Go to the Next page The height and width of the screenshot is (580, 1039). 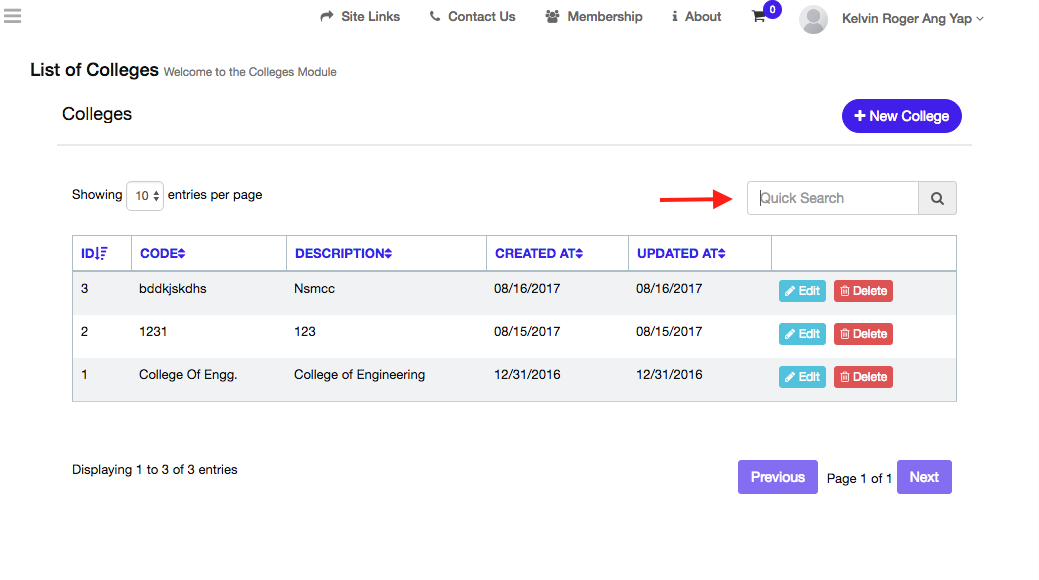coord(923,477)
